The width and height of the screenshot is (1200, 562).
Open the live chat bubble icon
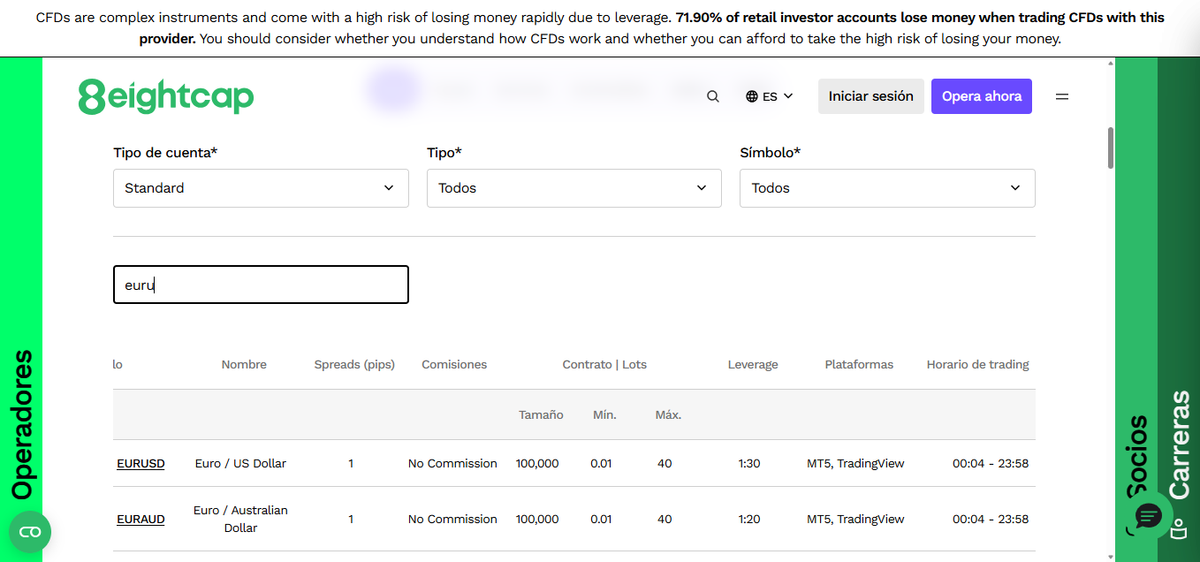1147,516
